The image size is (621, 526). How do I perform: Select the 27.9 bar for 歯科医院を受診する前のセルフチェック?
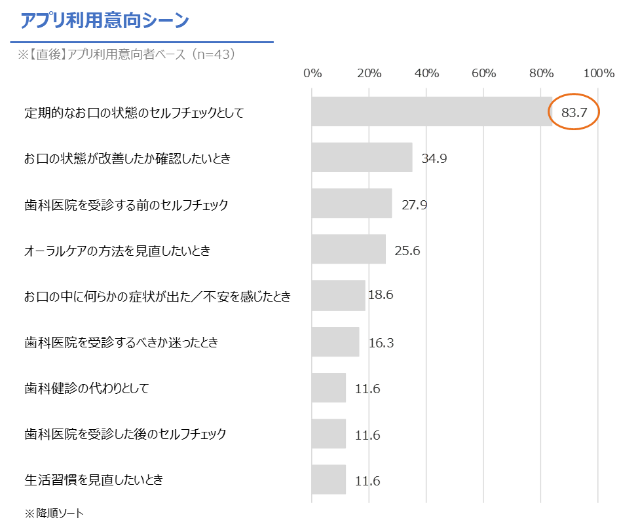pos(352,203)
